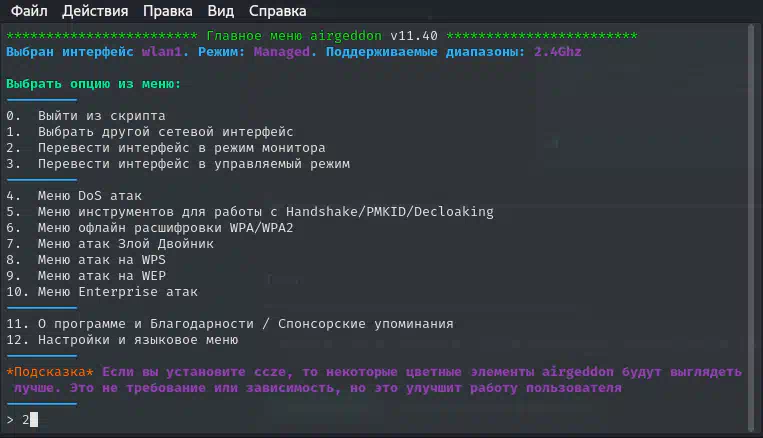Screen dimensions: 763x438
Task: Click the line with 'Handshake/PMKID/Decloaking'
Action: point(250,212)
